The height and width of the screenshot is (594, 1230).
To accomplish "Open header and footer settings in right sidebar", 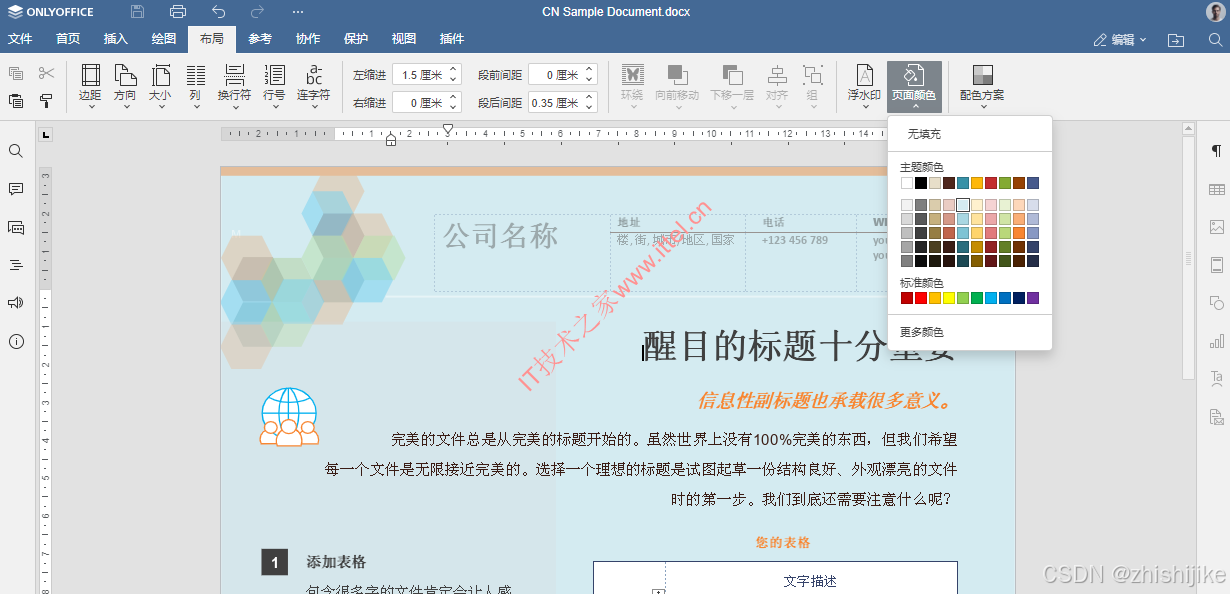I will (1216, 265).
